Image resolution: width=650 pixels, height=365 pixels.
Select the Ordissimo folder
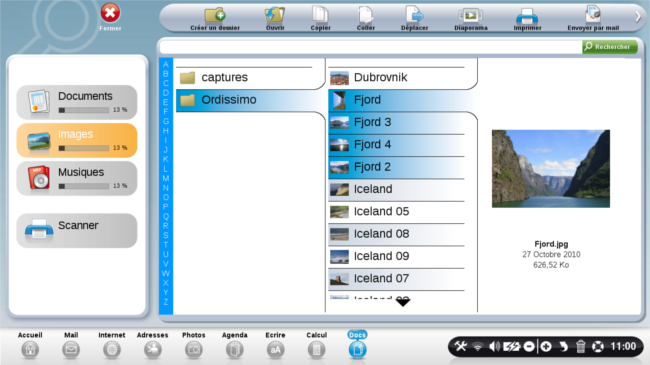coord(250,100)
